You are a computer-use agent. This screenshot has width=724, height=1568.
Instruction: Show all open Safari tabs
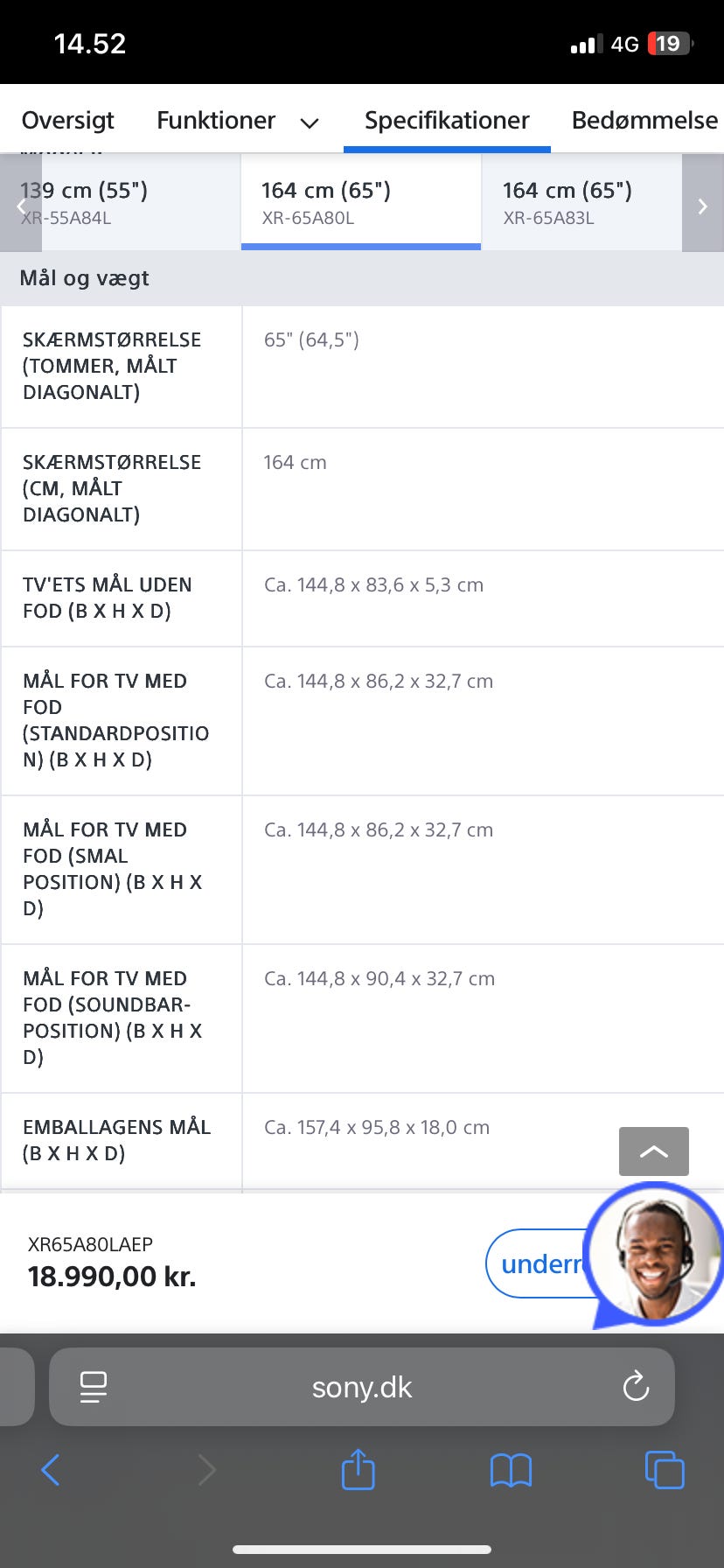pyautogui.click(x=664, y=1470)
